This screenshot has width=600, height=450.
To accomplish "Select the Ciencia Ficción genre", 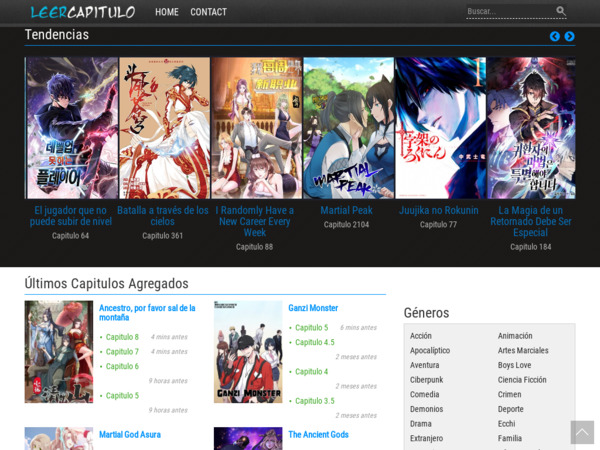I will click(x=522, y=380).
